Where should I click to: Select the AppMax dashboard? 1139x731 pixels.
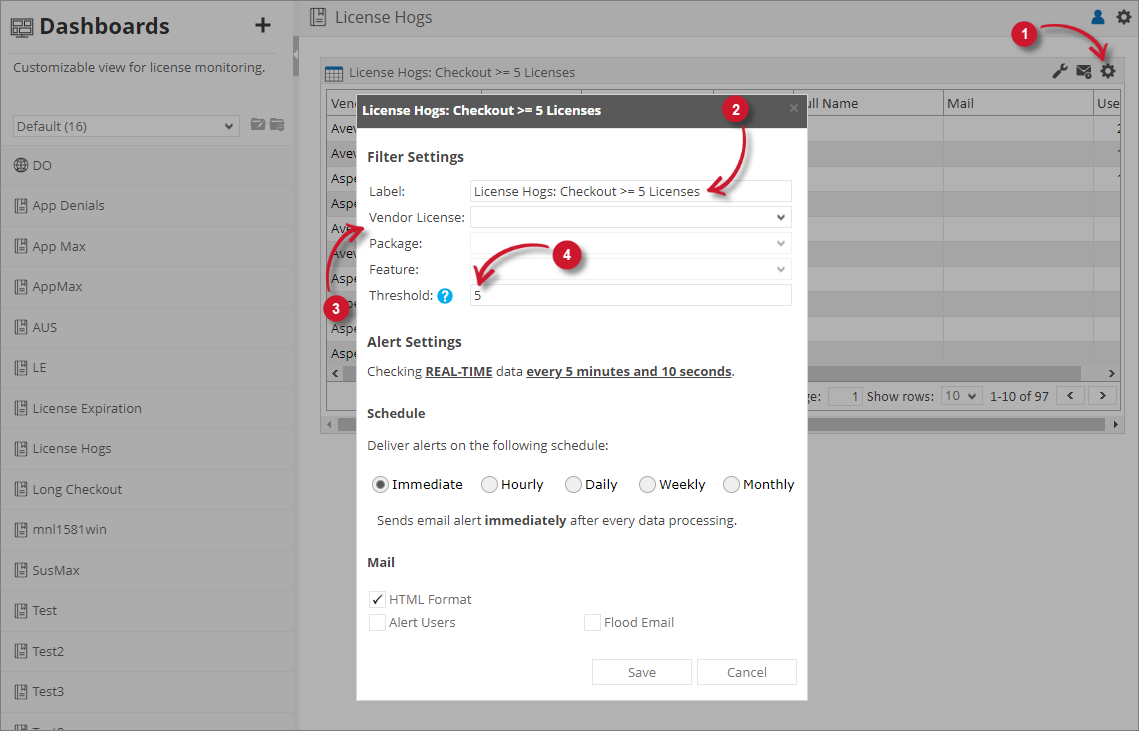[149, 286]
